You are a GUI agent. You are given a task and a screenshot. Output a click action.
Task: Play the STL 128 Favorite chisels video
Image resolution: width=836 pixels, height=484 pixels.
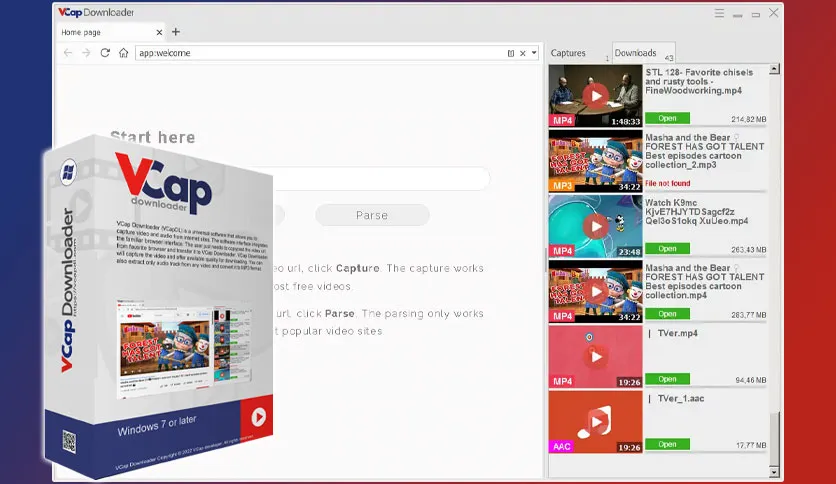[x=596, y=96]
